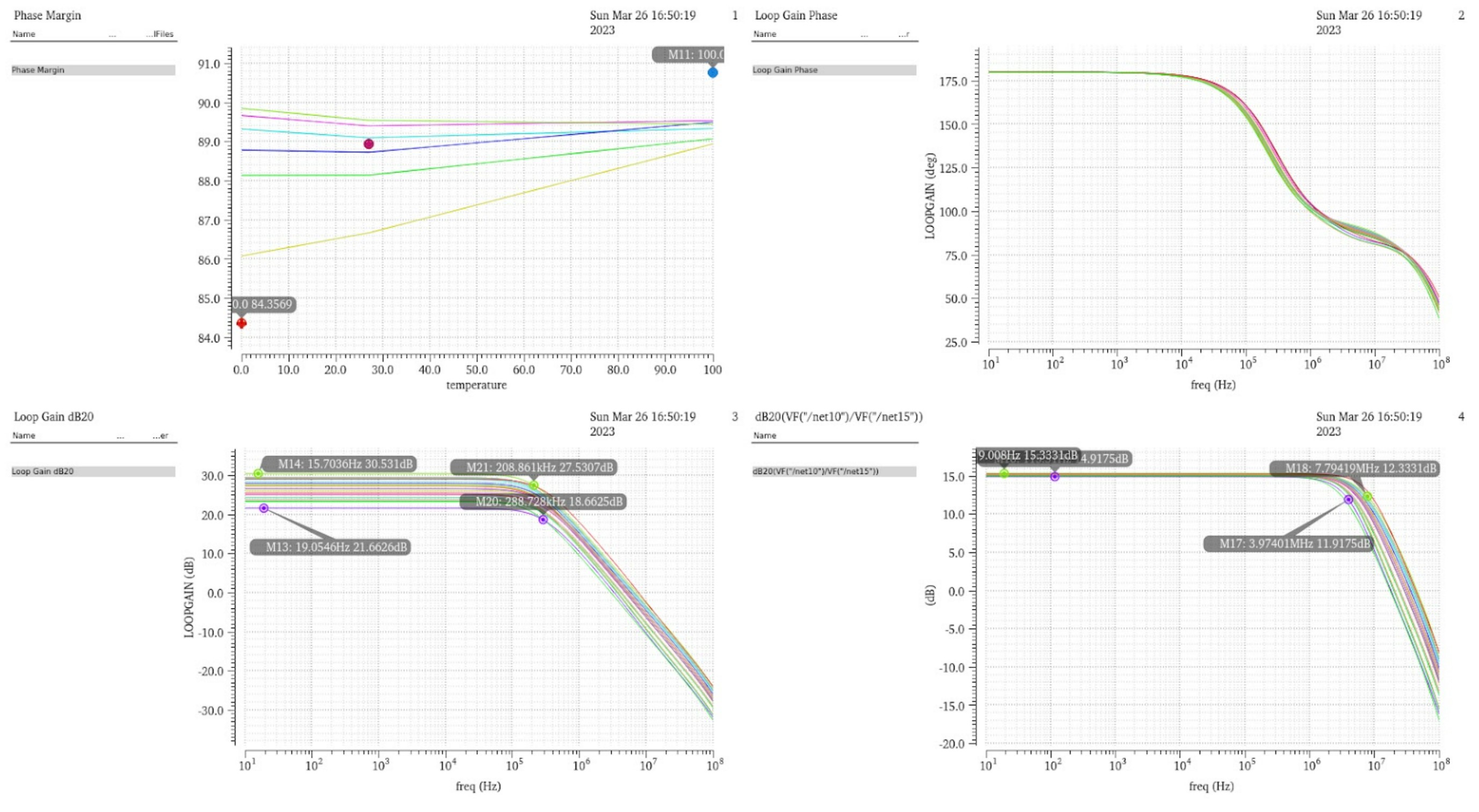Click the M17: 3.97401MHz 11.9175dB label
Viewport: 1479px width, 812px height.
[x=1294, y=543]
